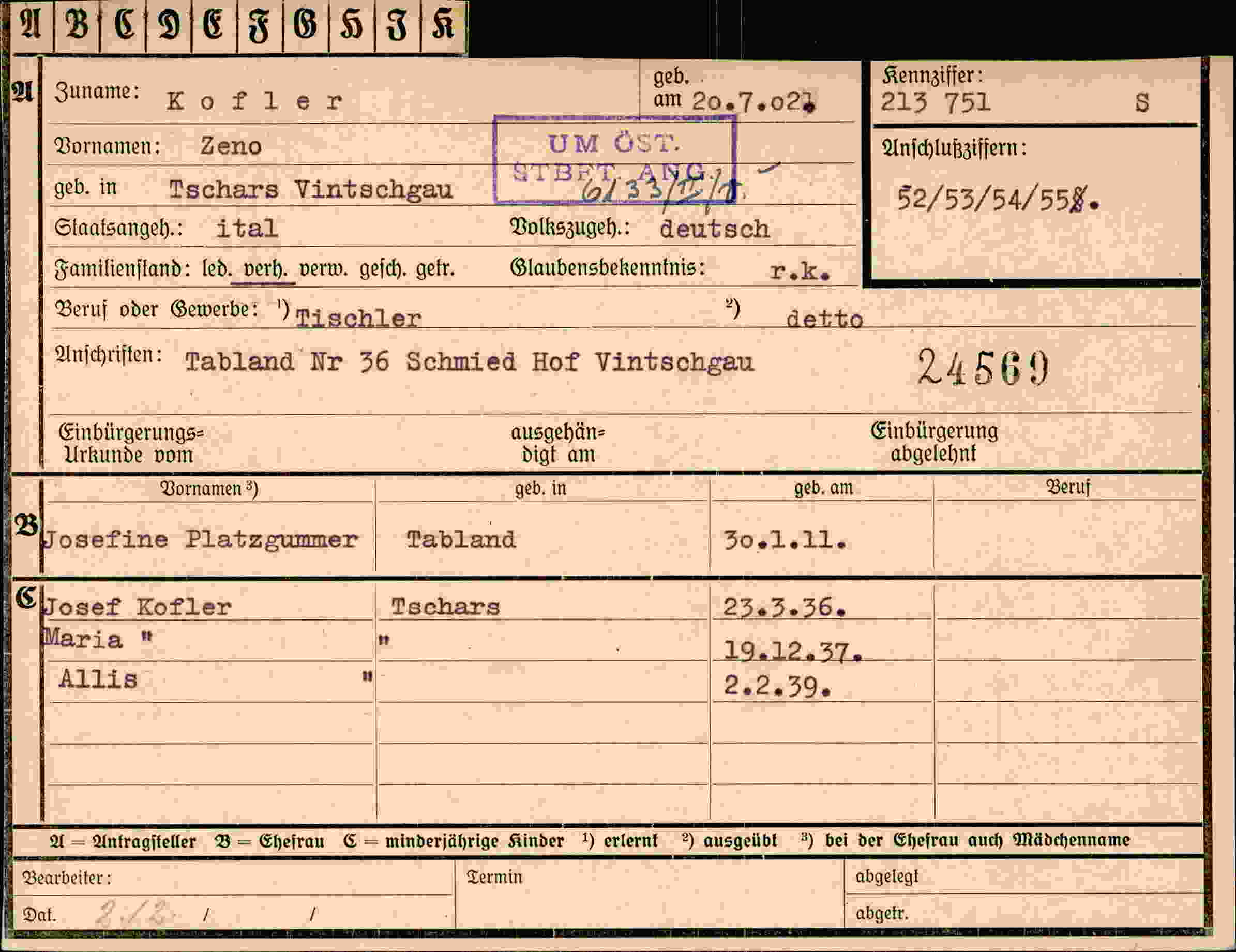Select the Fraktur letter F index tab
The height and width of the screenshot is (952, 1236).
(x=260, y=26)
